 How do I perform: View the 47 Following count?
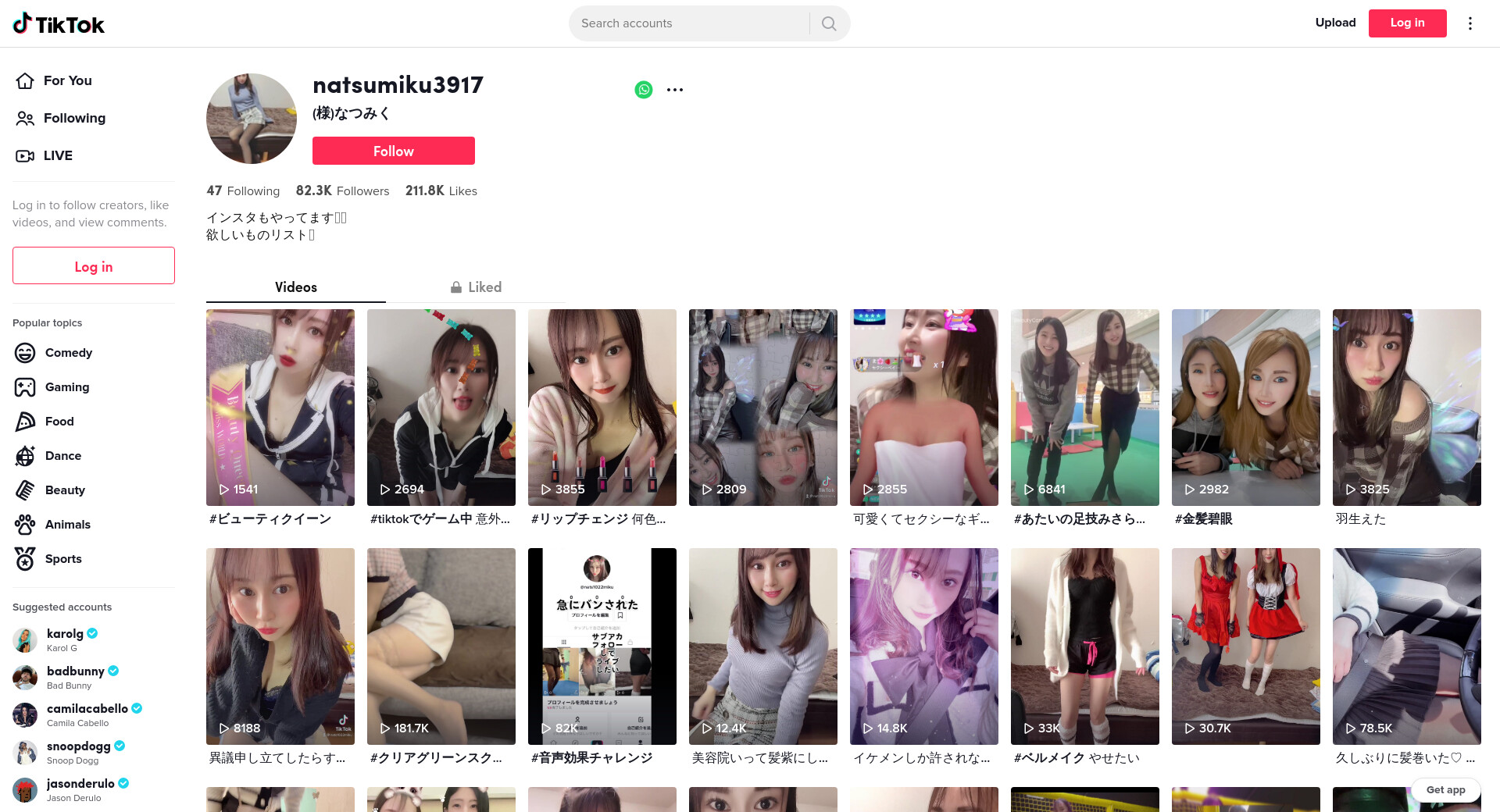(x=243, y=191)
